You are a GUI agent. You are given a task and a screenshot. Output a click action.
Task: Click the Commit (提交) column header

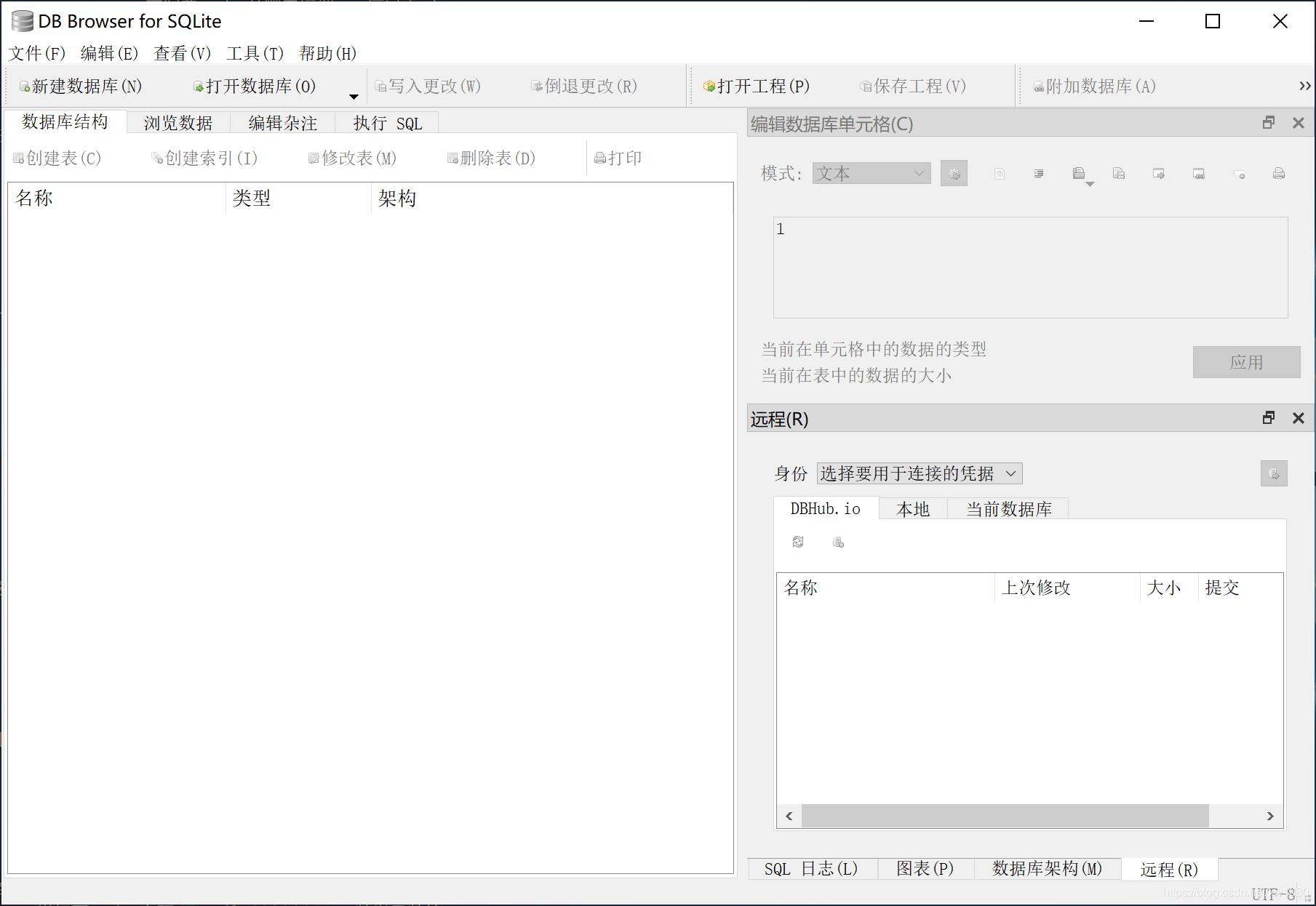pyautogui.click(x=1240, y=588)
